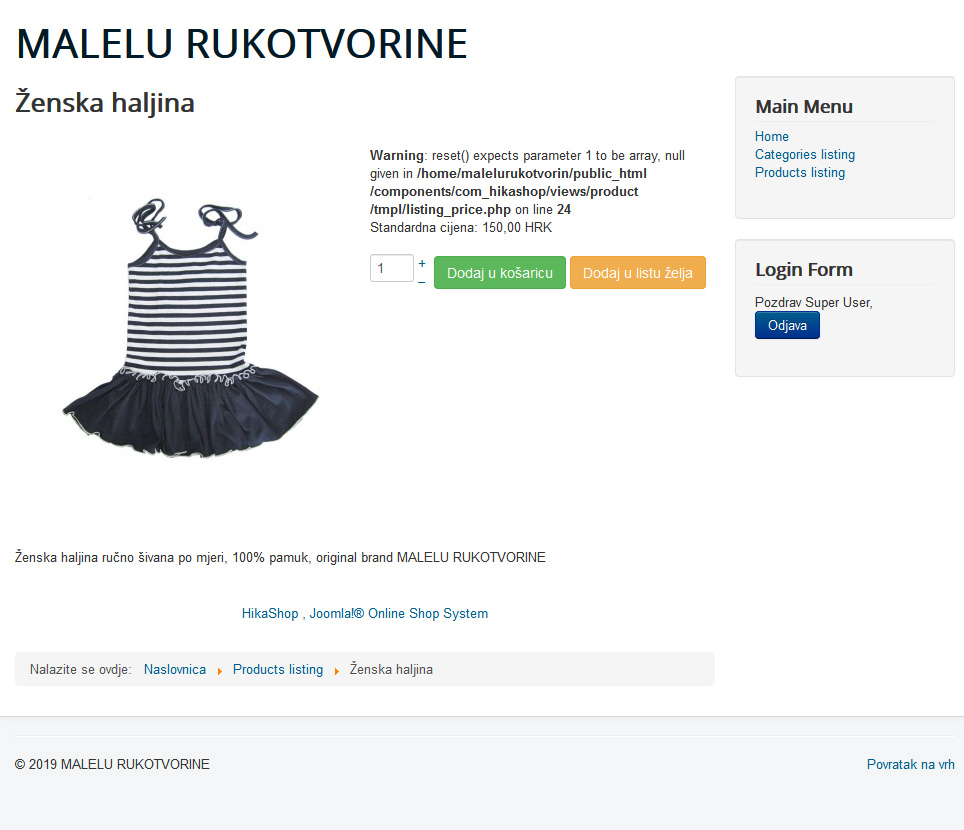
Task: Open the HikaShop link
Action: point(270,614)
